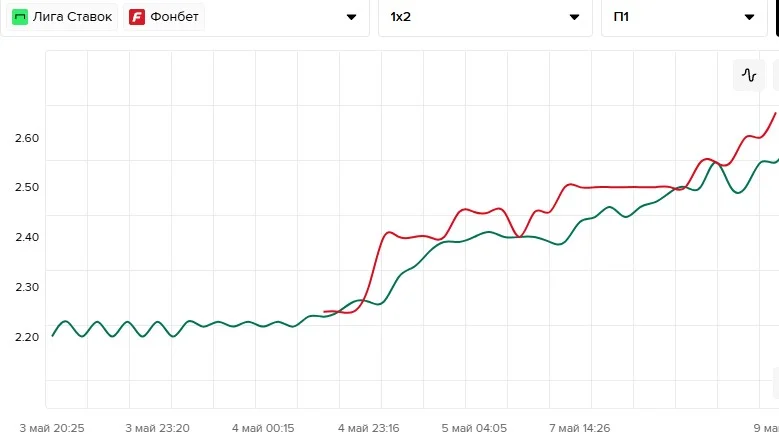Click the 7 май 14:26 time label
The width and height of the screenshot is (779, 441).
pos(579,428)
